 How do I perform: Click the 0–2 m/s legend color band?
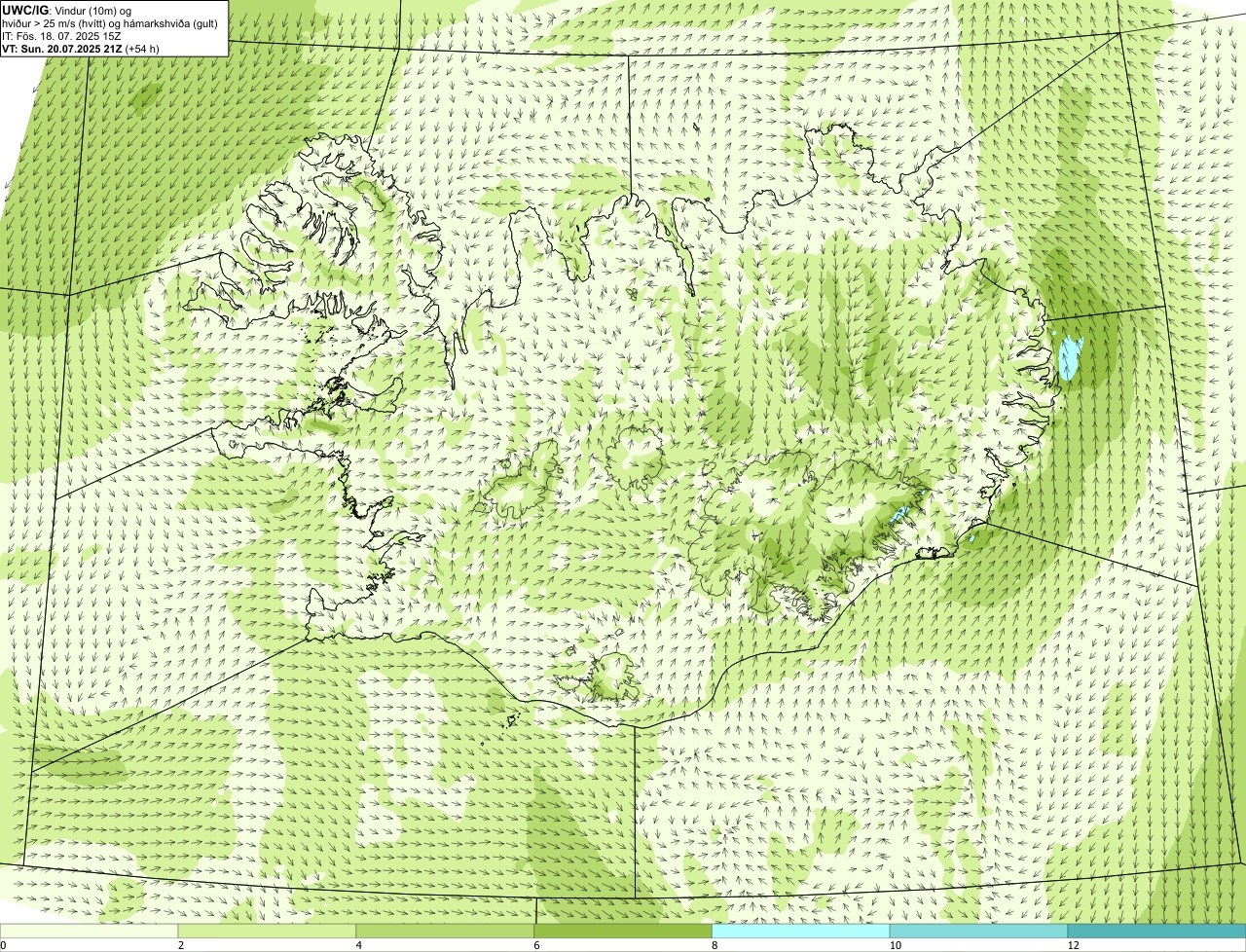click(x=90, y=931)
